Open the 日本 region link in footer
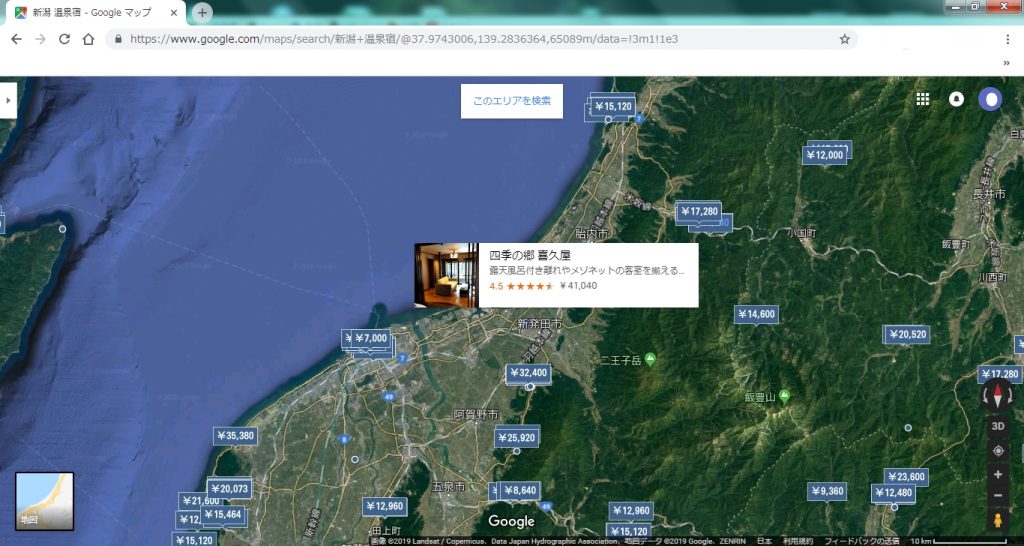This screenshot has width=1024, height=546. coord(763,541)
